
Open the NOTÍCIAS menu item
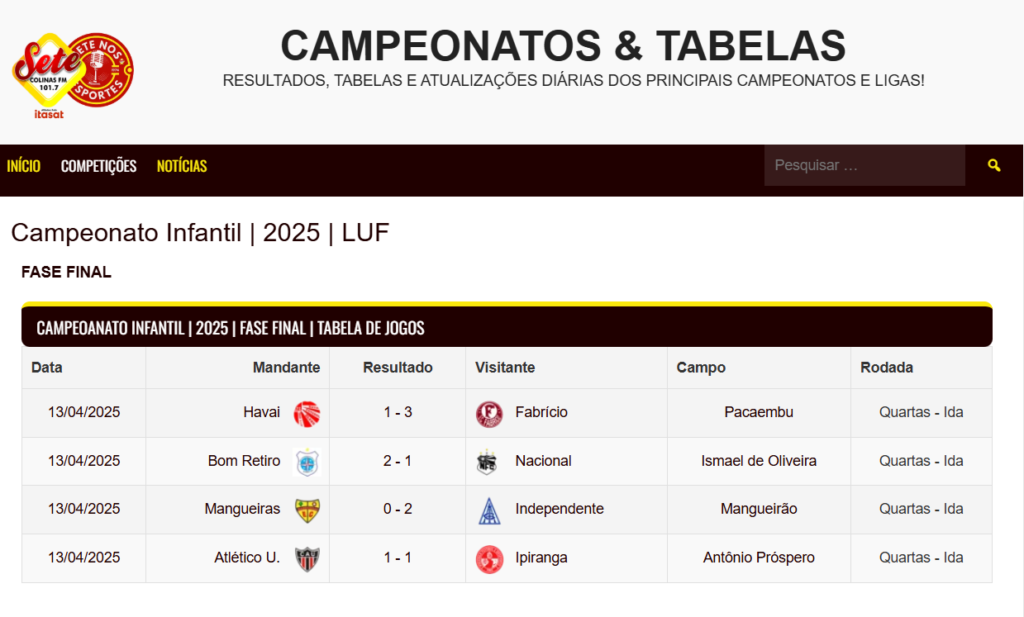pos(182,166)
